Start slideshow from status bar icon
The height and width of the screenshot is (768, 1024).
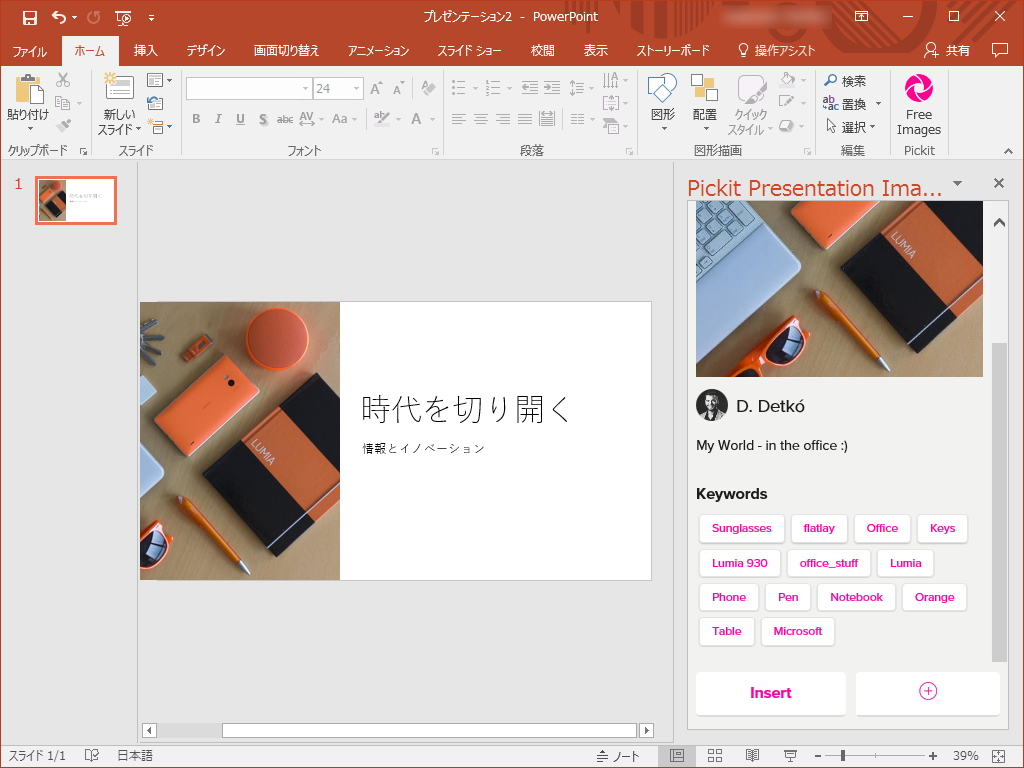790,756
